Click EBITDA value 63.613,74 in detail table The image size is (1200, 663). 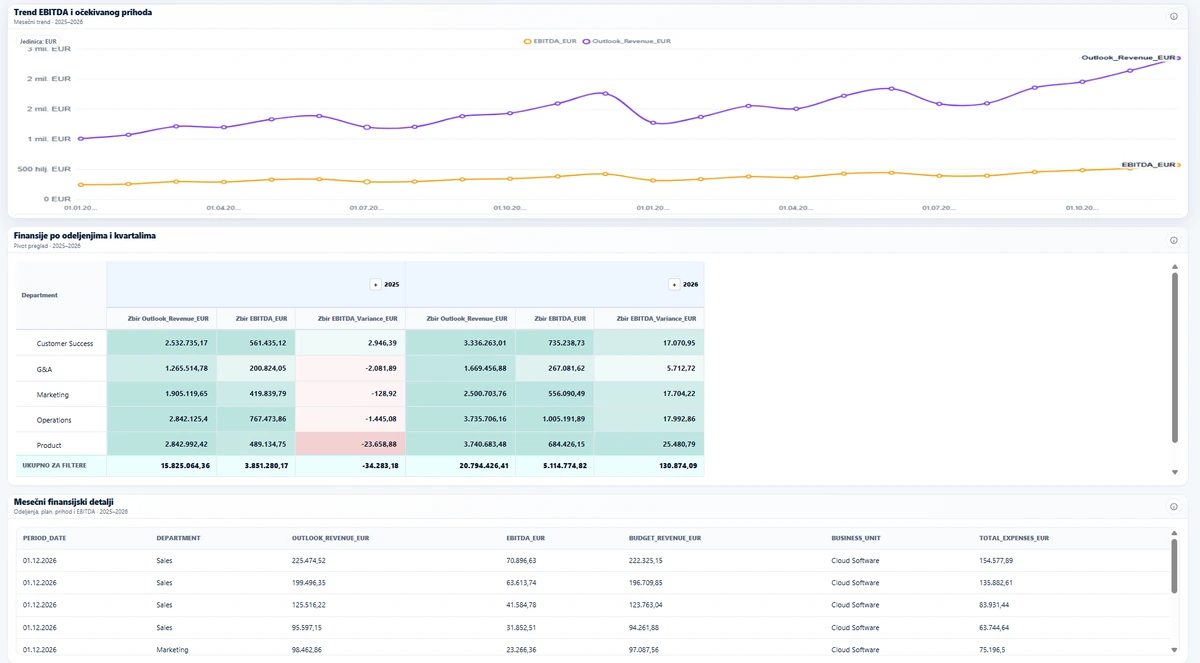pos(522,582)
